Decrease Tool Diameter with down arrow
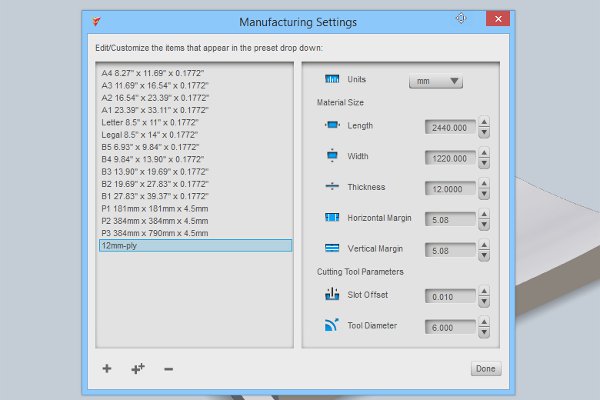 tap(484, 332)
